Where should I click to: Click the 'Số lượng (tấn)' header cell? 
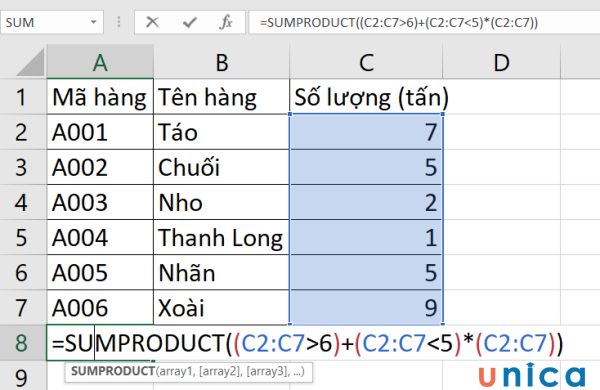click(366, 97)
